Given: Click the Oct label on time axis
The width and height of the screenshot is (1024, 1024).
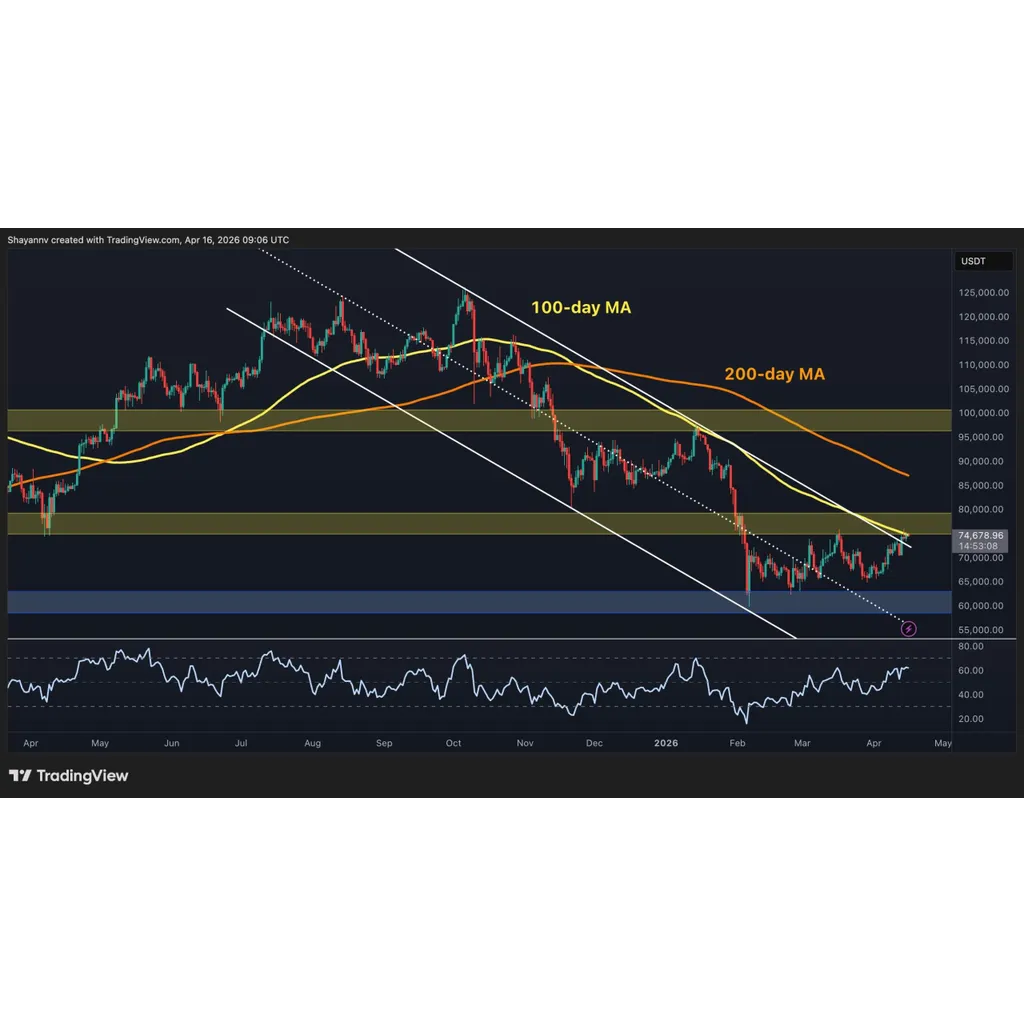Looking at the screenshot, I should pyautogui.click(x=453, y=743).
